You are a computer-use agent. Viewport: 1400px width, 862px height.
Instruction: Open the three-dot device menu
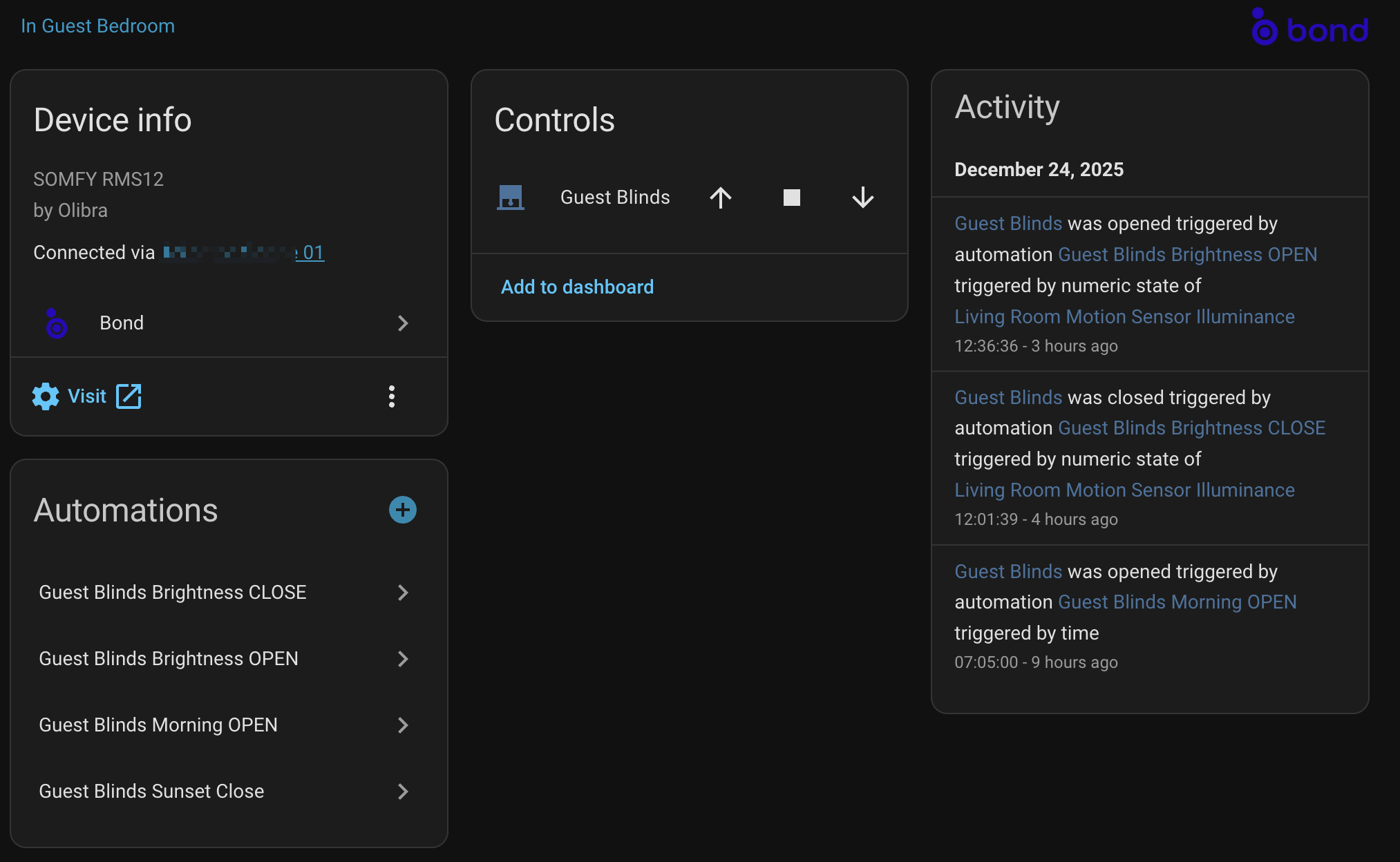pos(392,396)
